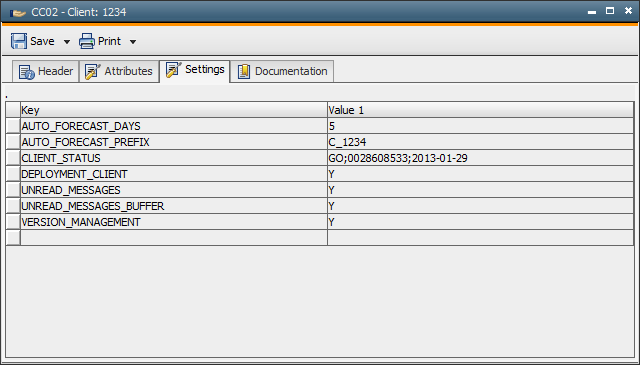640x365 pixels.
Task: Select row header of UNREAD_MESSAGES_BUFFER row
Action: tap(13, 206)
